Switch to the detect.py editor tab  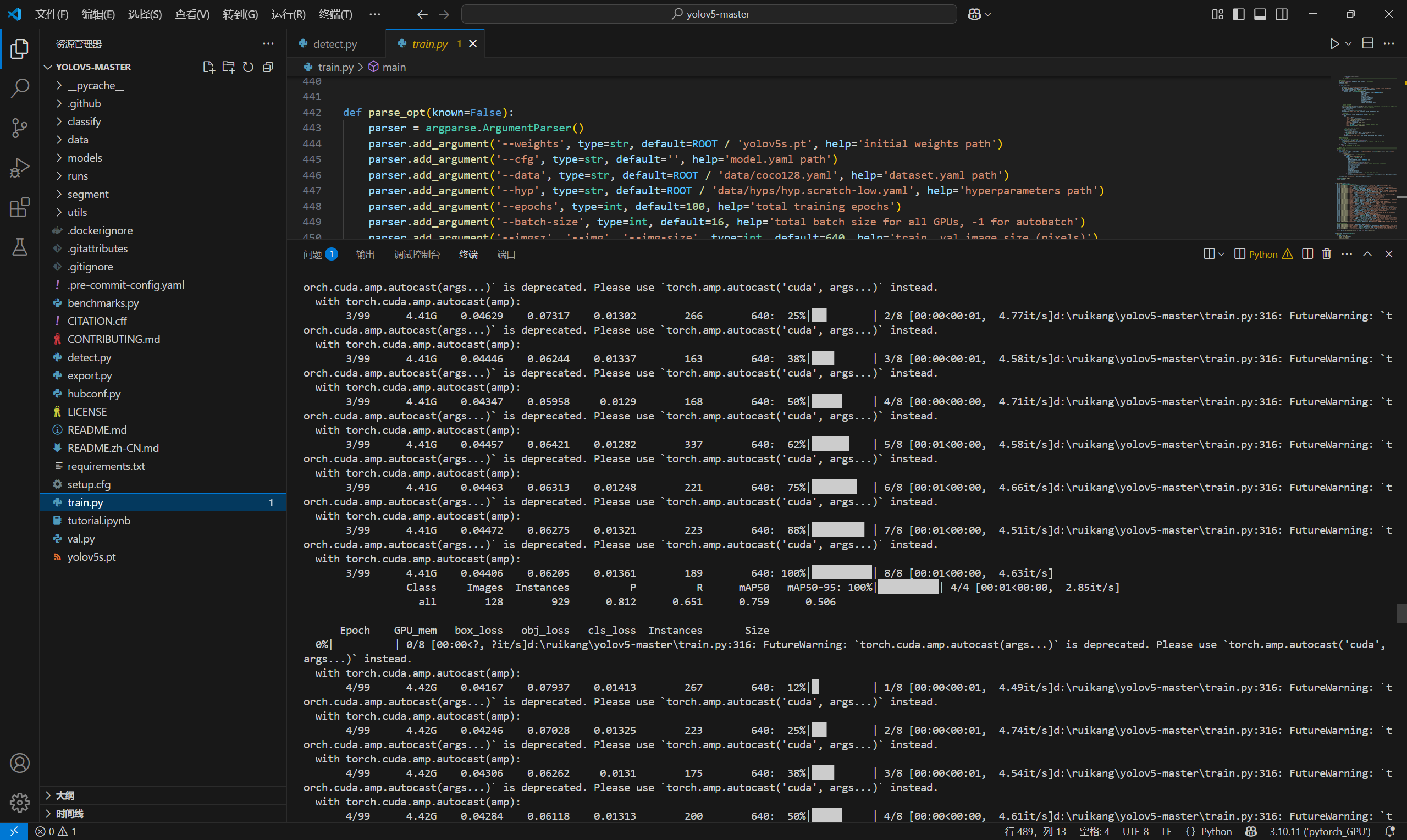[x=334, y=44]
